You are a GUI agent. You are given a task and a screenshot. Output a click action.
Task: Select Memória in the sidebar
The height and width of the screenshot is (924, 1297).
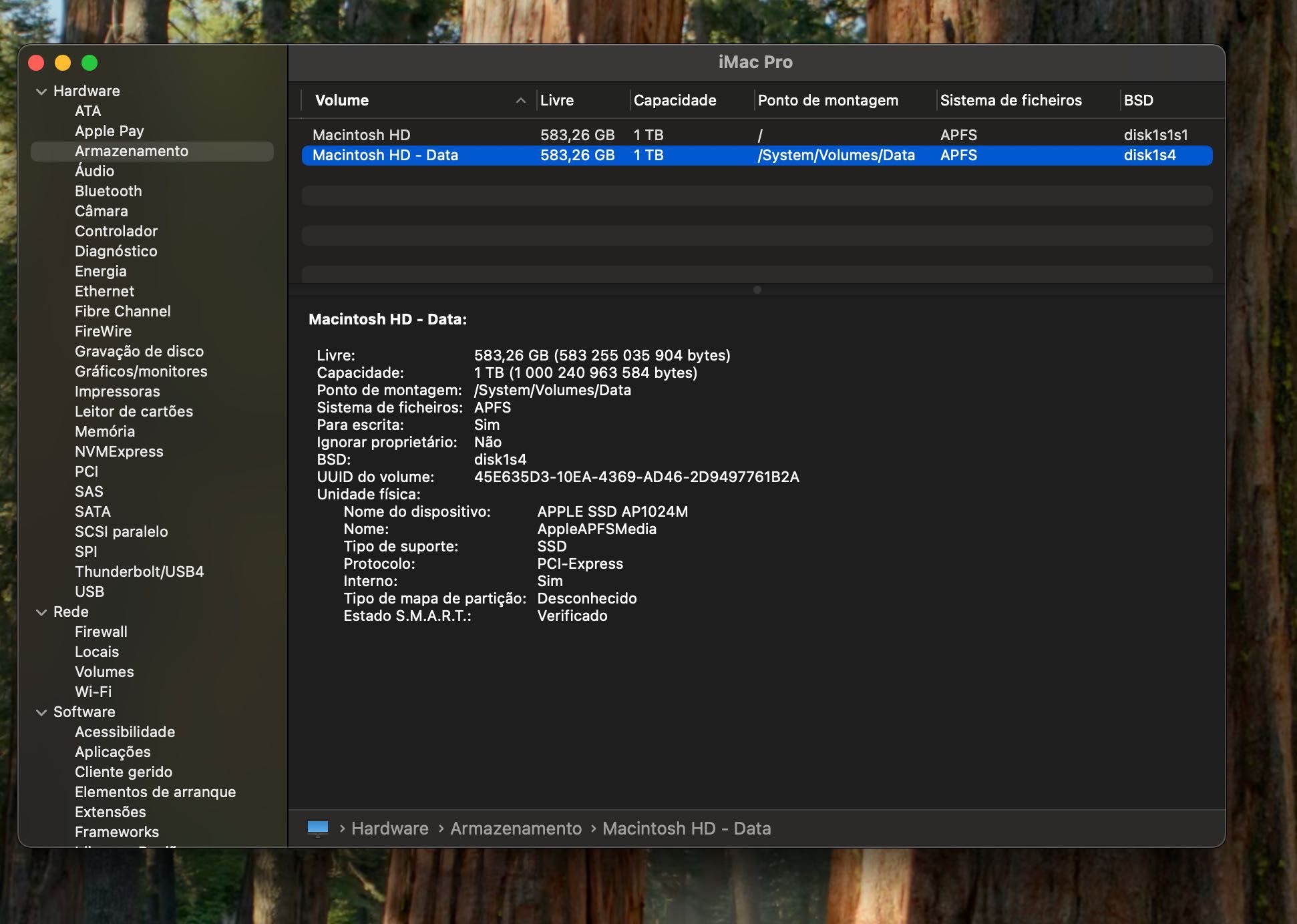tap(105, 431)
